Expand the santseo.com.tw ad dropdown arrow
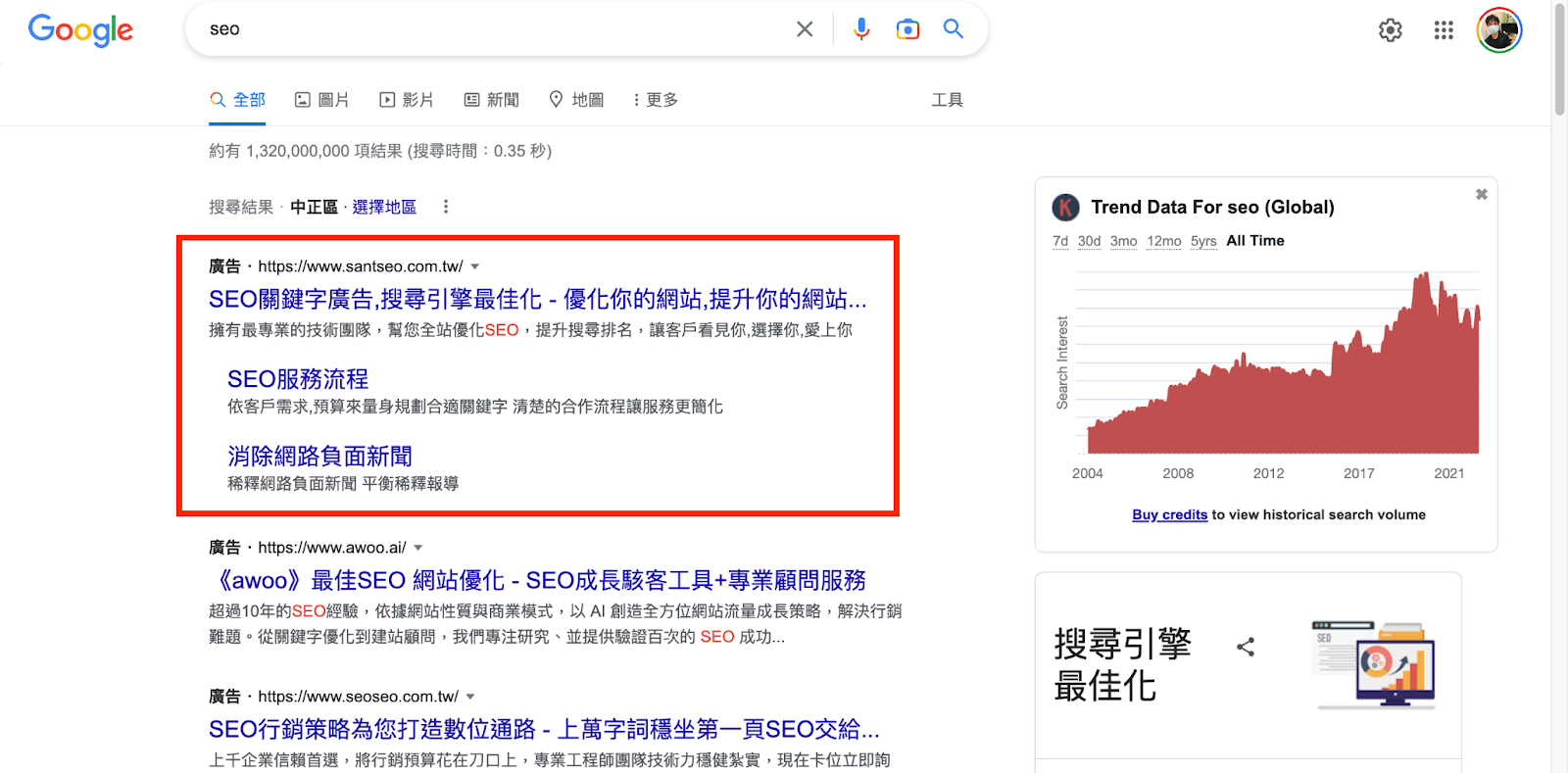The width and height of the screenshot is (1568, 773). click(x=475, y=266)
